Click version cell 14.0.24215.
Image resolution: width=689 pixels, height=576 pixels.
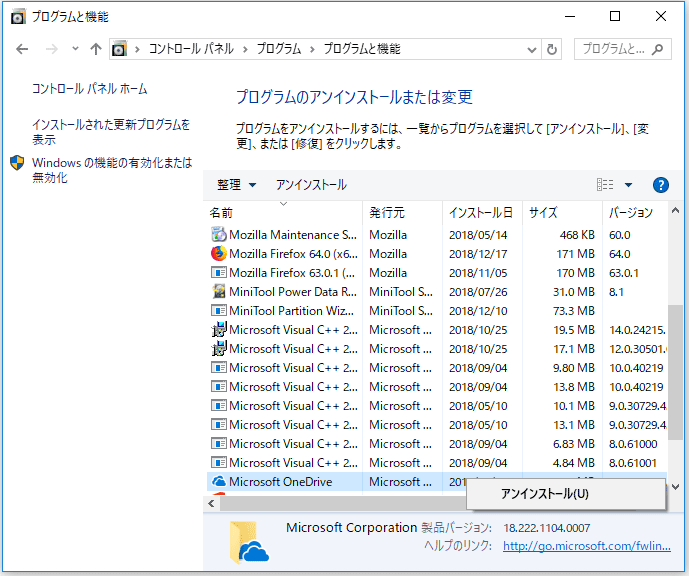click(x=637, y=330)
